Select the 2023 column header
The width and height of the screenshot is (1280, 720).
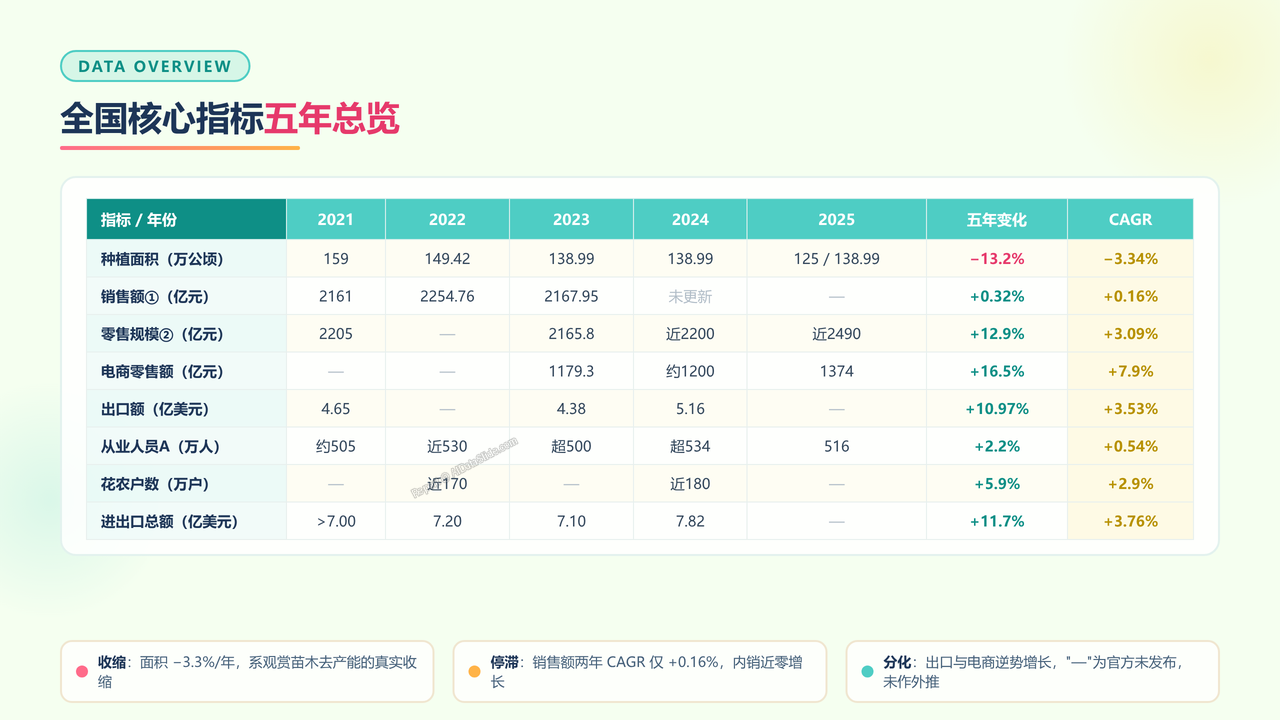tap(571, 219)
